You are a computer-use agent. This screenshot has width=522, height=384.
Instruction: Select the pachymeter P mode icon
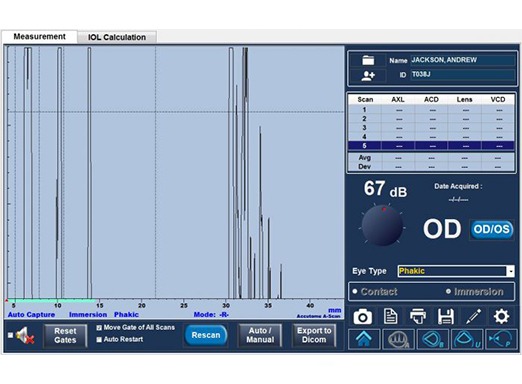(501, 339)
